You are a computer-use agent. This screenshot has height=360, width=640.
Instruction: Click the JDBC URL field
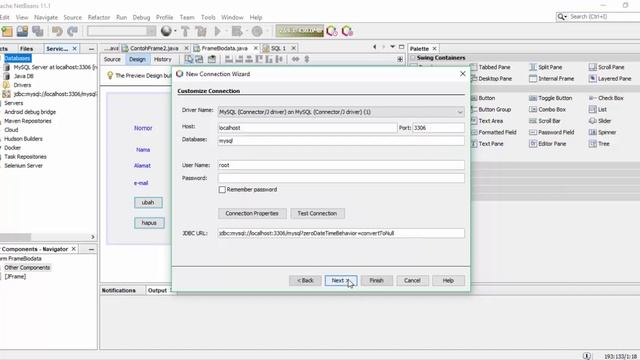341,233
